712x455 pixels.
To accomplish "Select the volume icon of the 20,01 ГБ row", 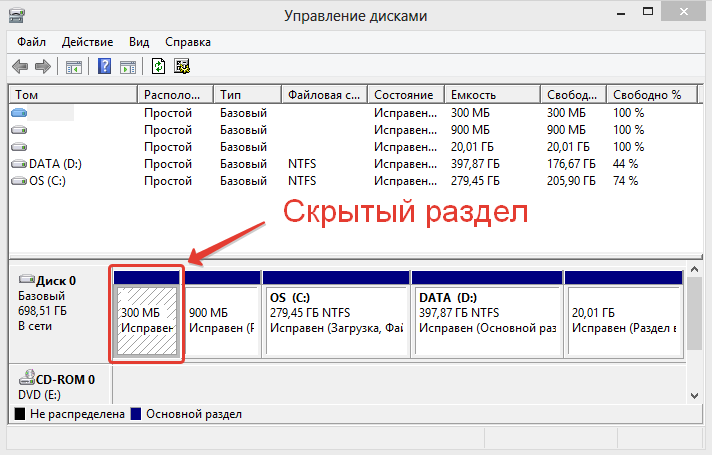I will [19, 147].
